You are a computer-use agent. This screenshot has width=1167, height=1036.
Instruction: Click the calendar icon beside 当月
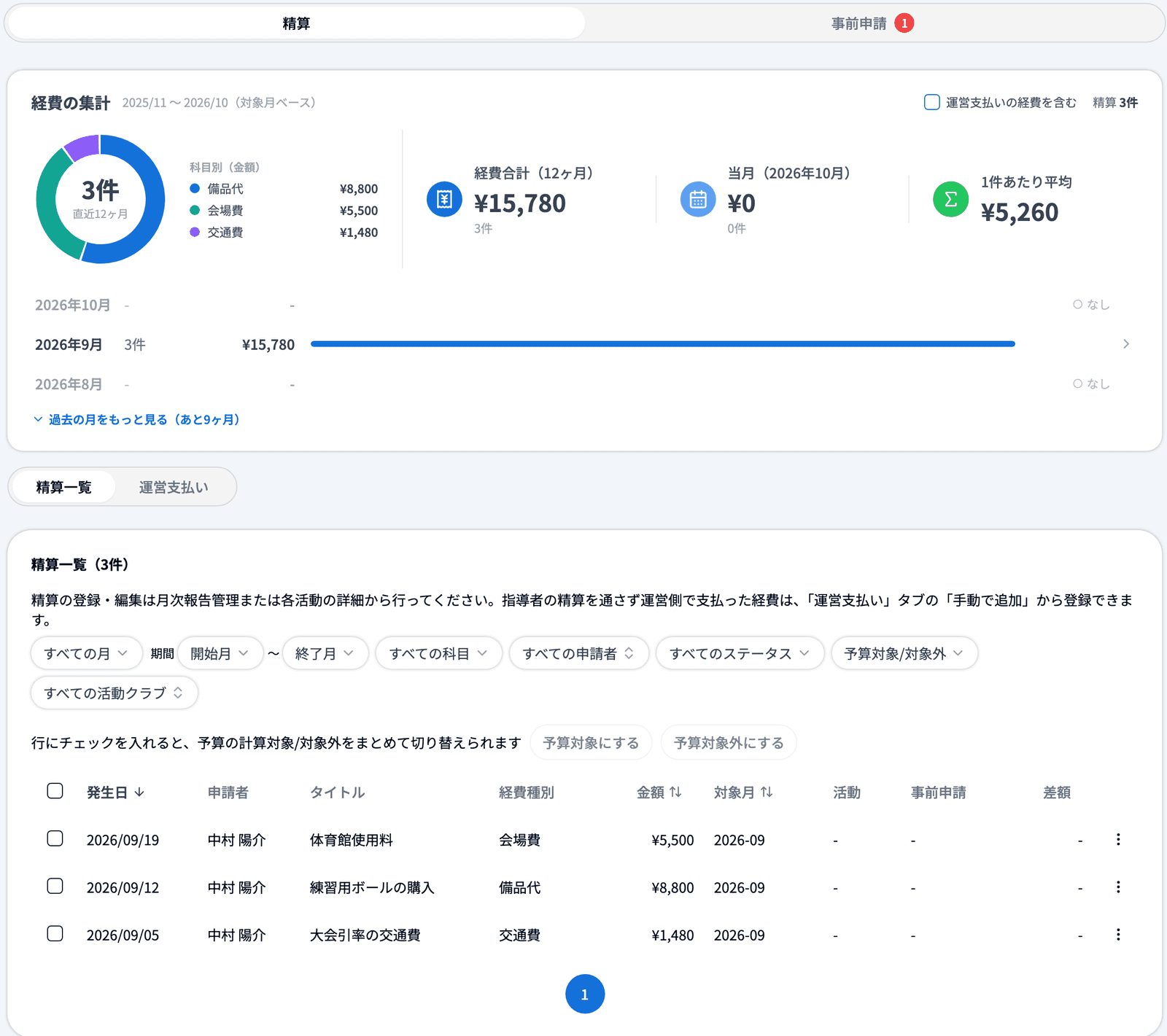tap(698, 199)
